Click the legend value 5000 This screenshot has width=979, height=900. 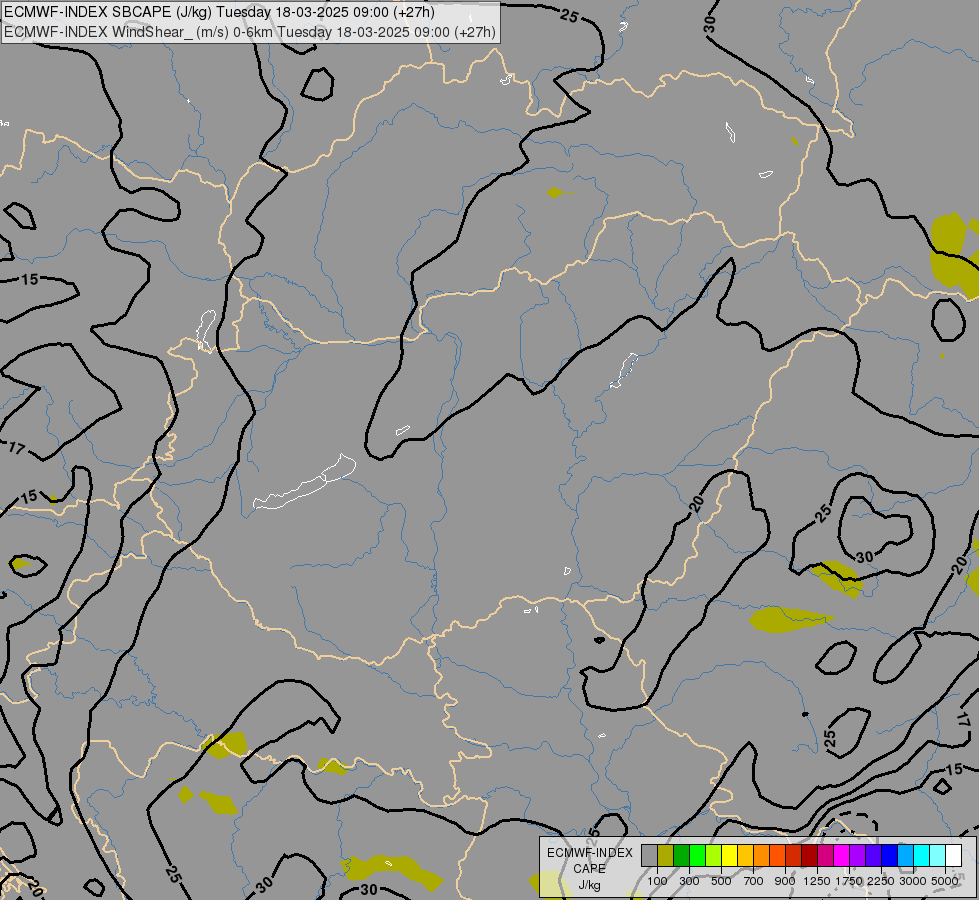945,881
